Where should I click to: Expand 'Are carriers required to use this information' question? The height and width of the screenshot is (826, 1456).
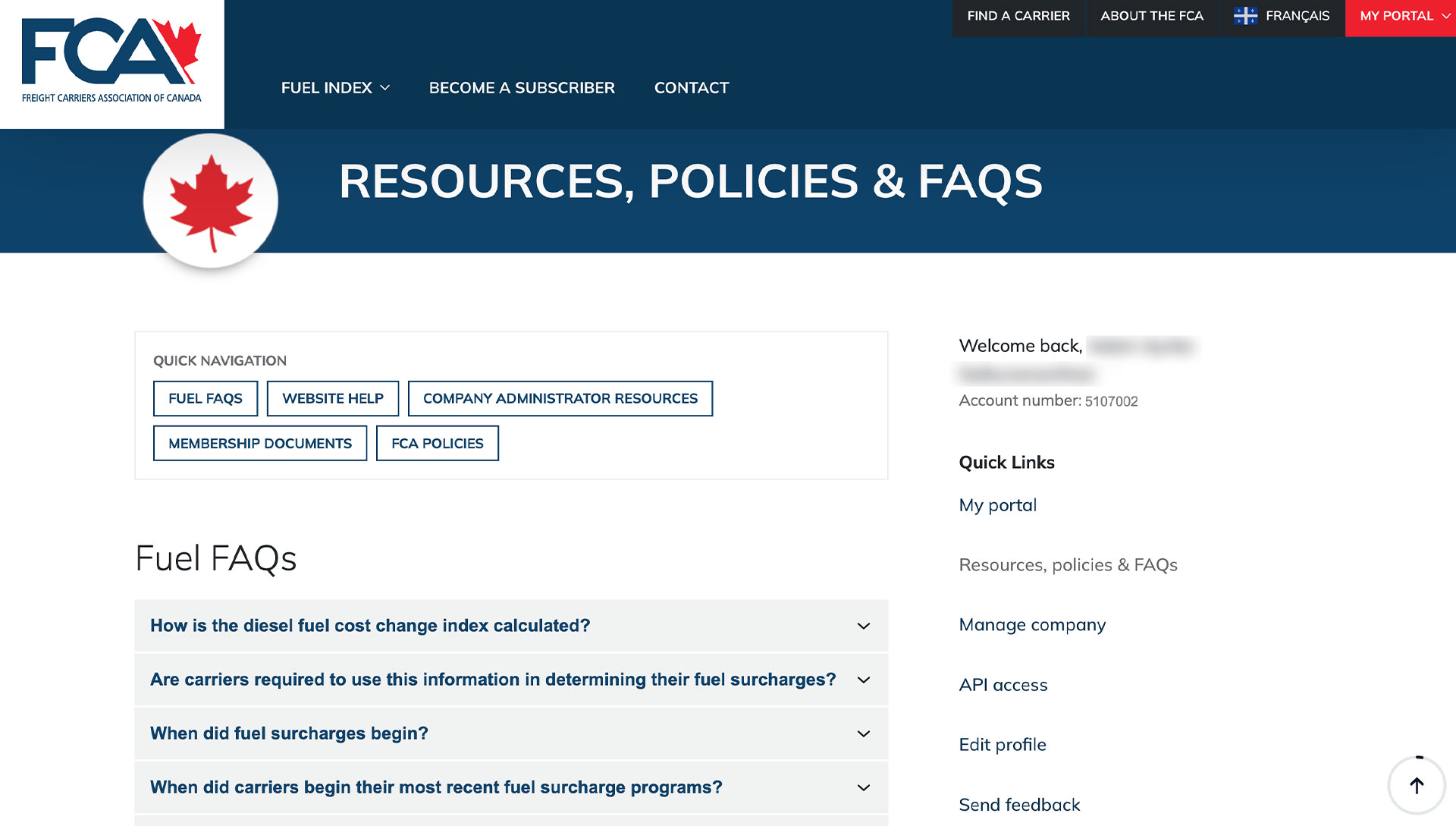511,680
